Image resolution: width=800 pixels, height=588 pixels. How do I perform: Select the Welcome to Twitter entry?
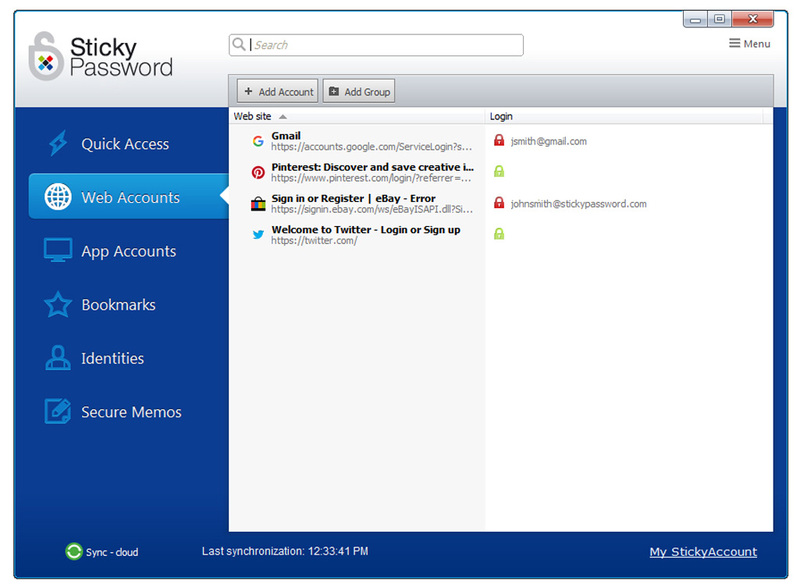[x=365, y=230]
